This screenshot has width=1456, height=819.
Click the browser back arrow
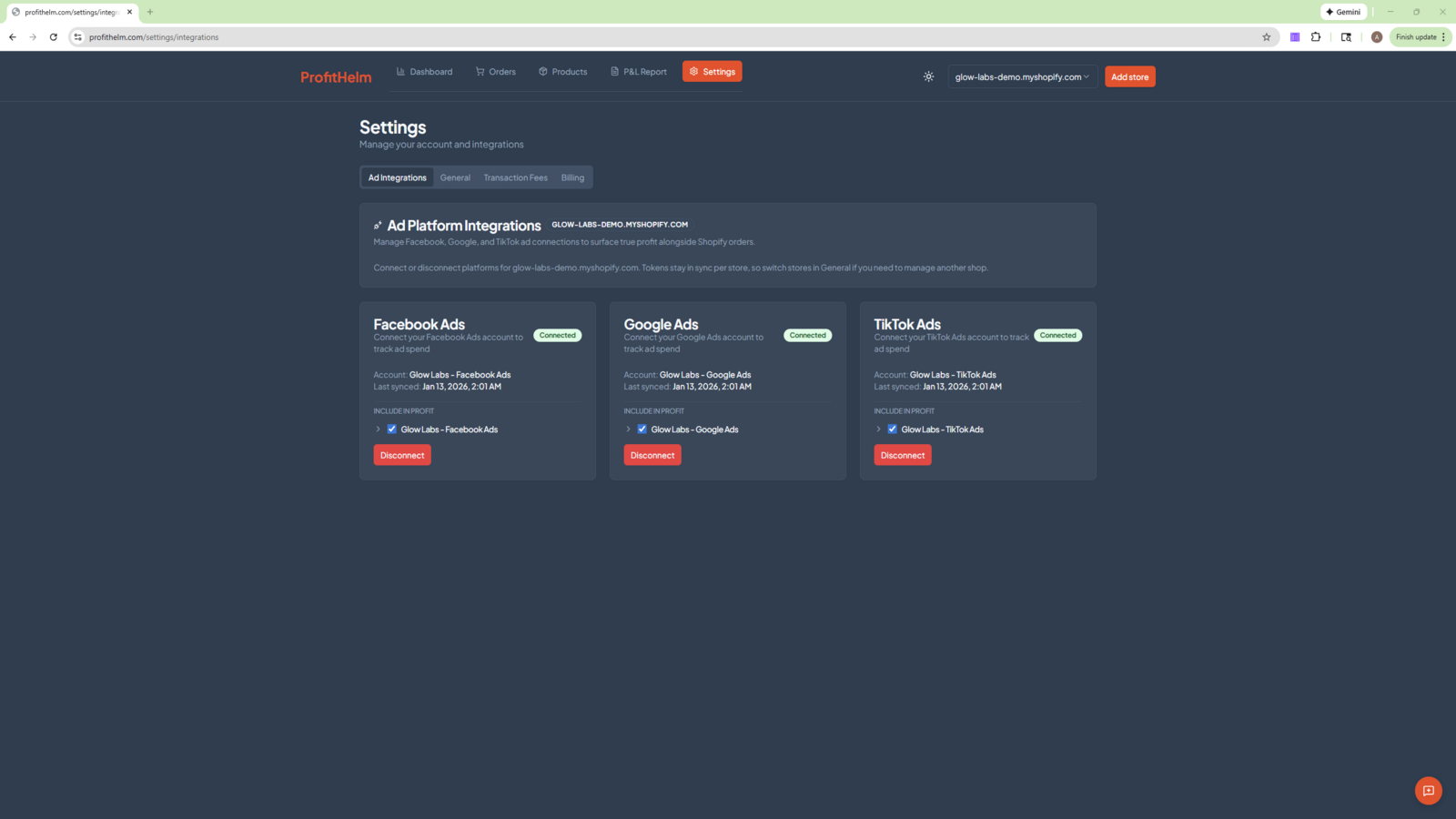(13, 37)
